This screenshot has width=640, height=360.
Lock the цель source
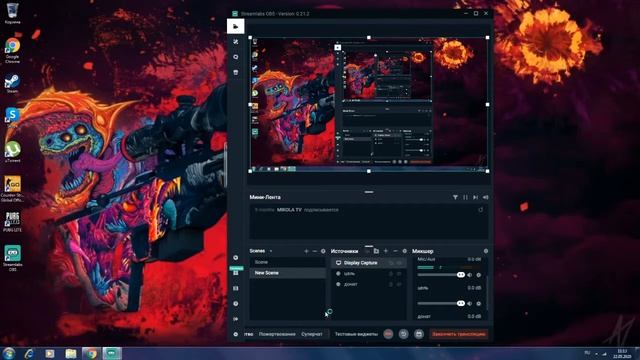coord(391,274)
